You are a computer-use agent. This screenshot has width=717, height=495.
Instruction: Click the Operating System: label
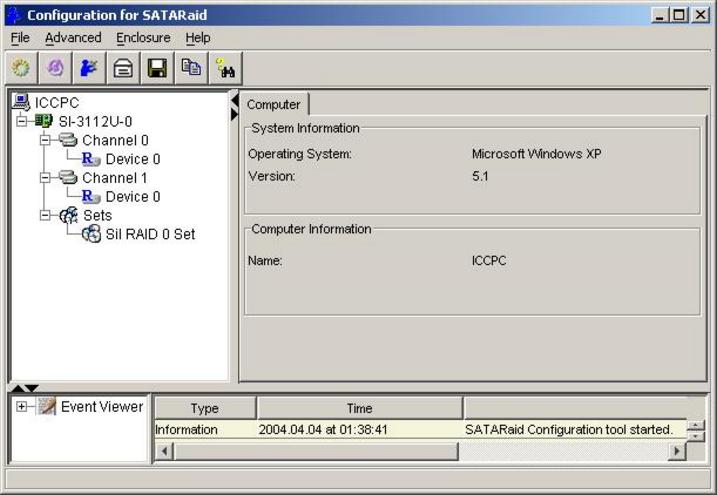point(300,154)
